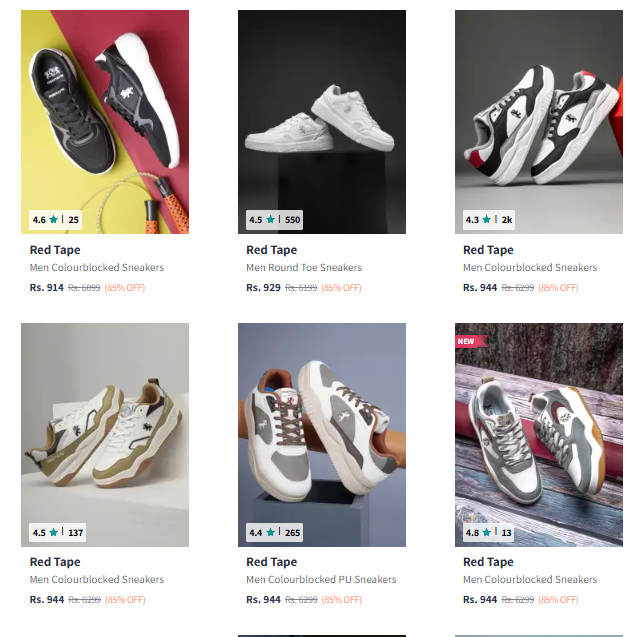Open the white round toe sneakers image
634x637 pixels.
click(321, 110)
